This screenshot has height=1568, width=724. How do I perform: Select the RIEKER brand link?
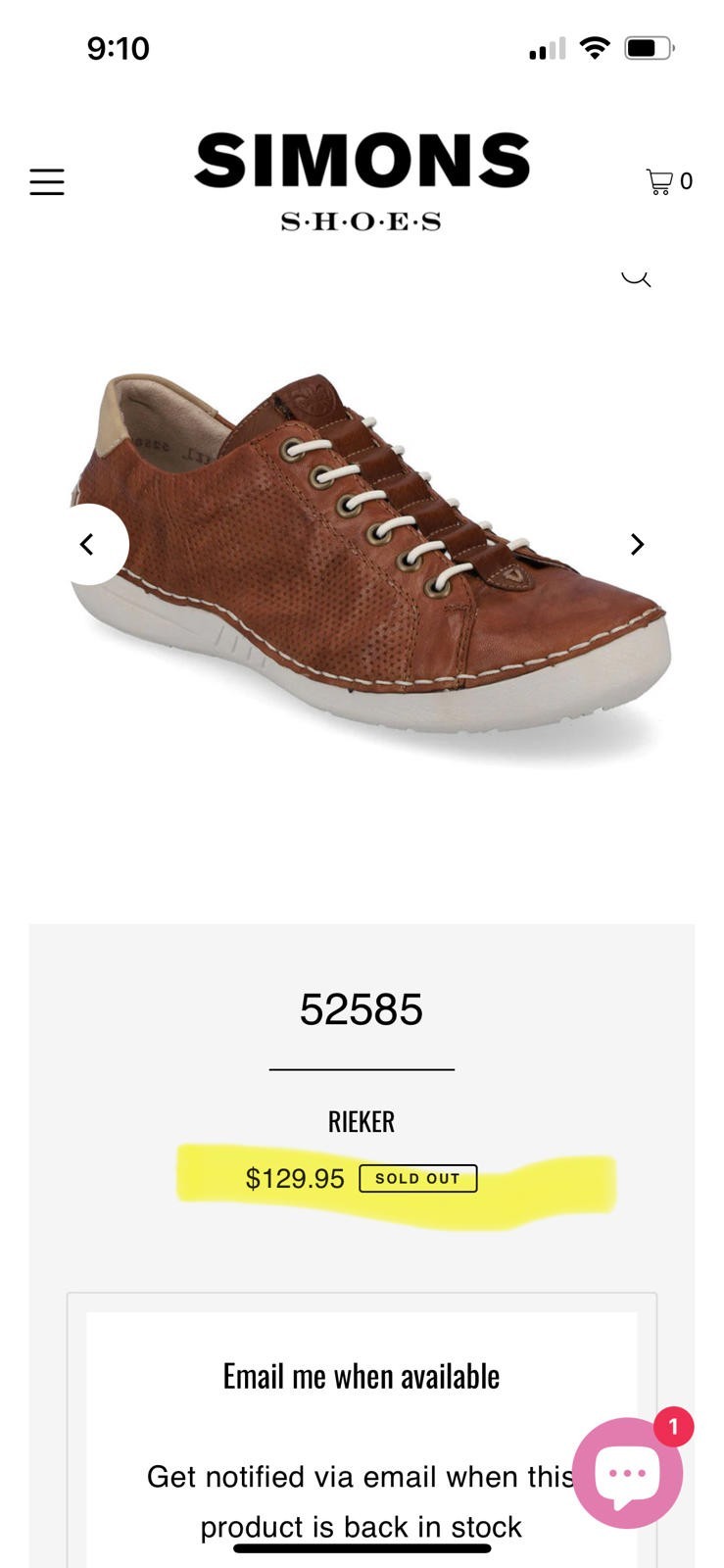coord(362,1122)
